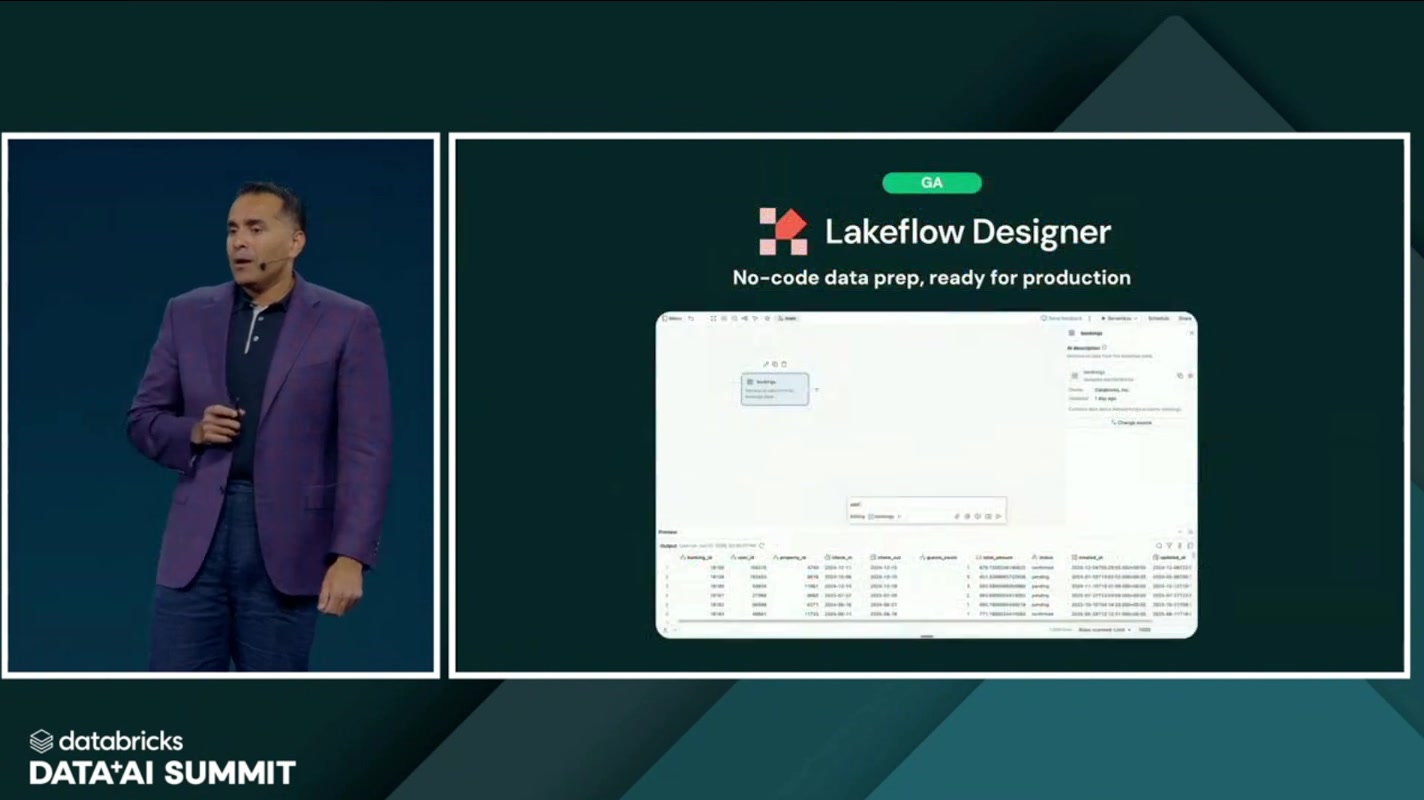Click the guests_count column header
The height and width of the screenshot is (800, 1424).
[x=939, y=557]
